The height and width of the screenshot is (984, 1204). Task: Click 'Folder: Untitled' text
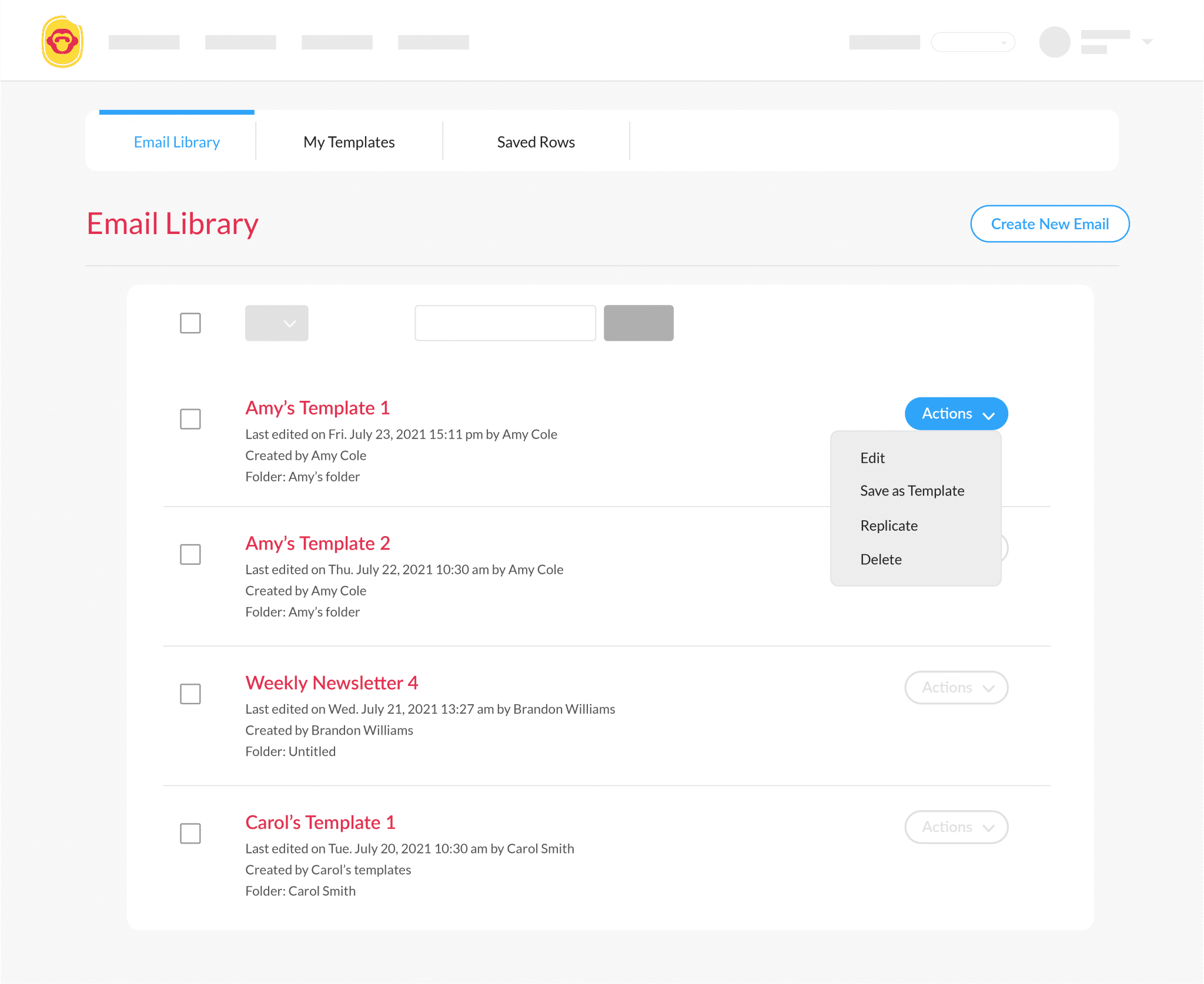click(290, 751)
